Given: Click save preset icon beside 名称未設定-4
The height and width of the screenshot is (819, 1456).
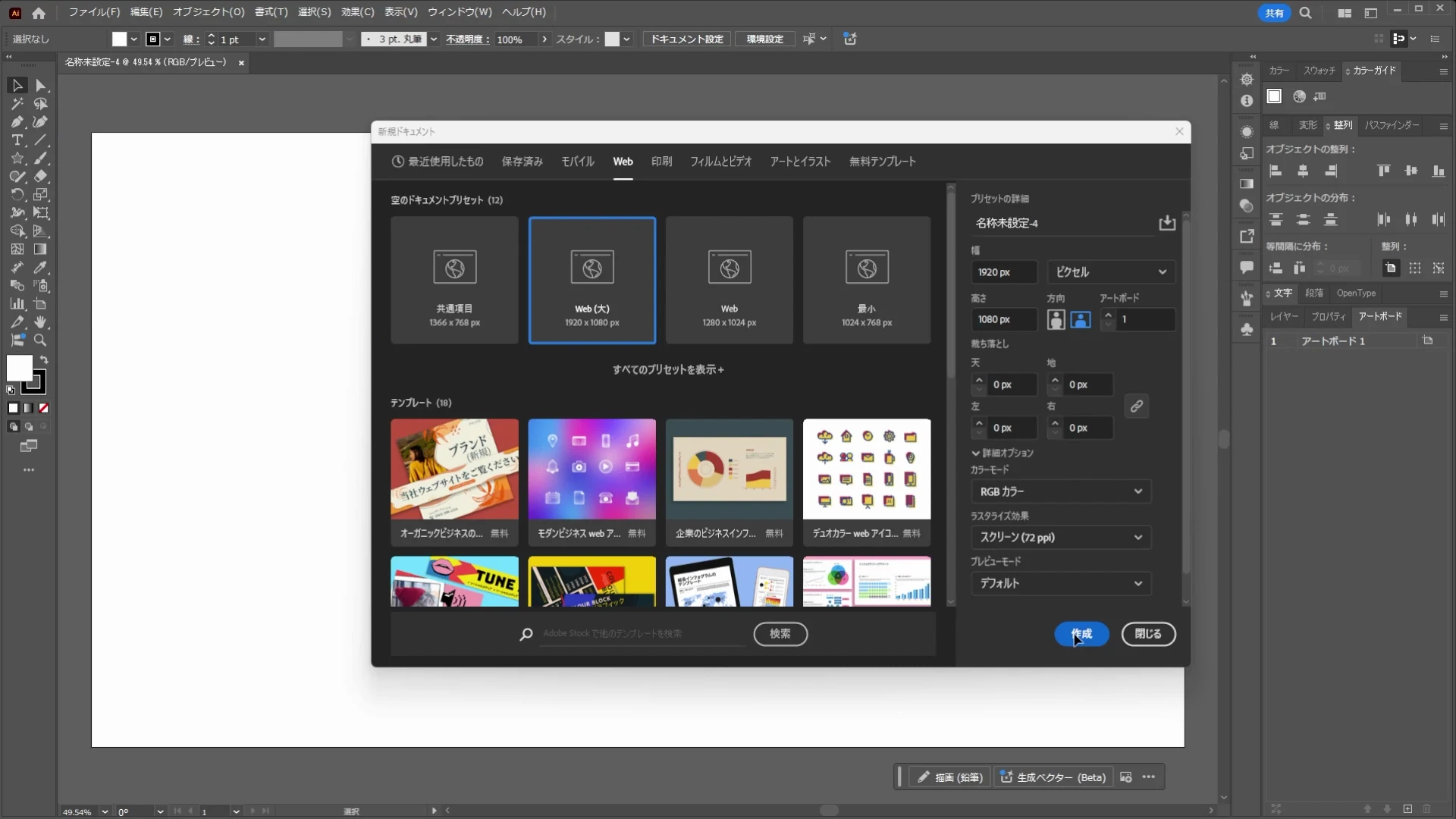Looking at the screenshot, I should [1167, 223].
